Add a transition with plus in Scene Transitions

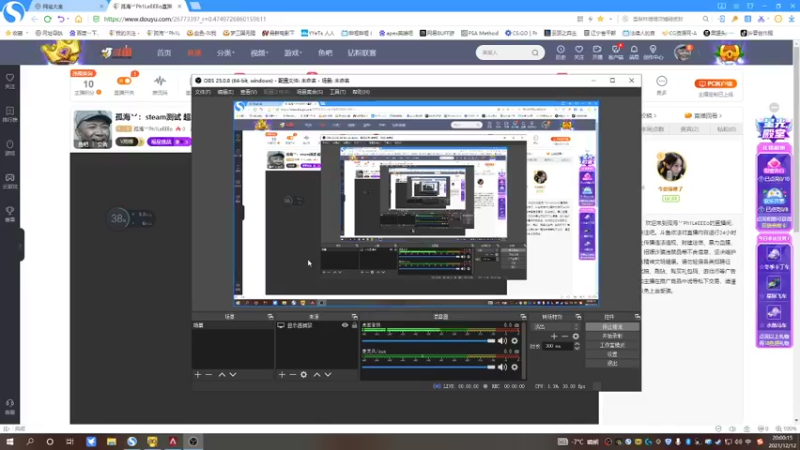(x=554, y=336)
